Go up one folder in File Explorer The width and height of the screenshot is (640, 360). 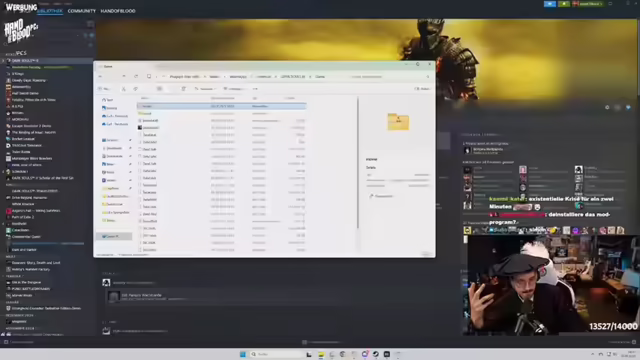coord(124,77)
